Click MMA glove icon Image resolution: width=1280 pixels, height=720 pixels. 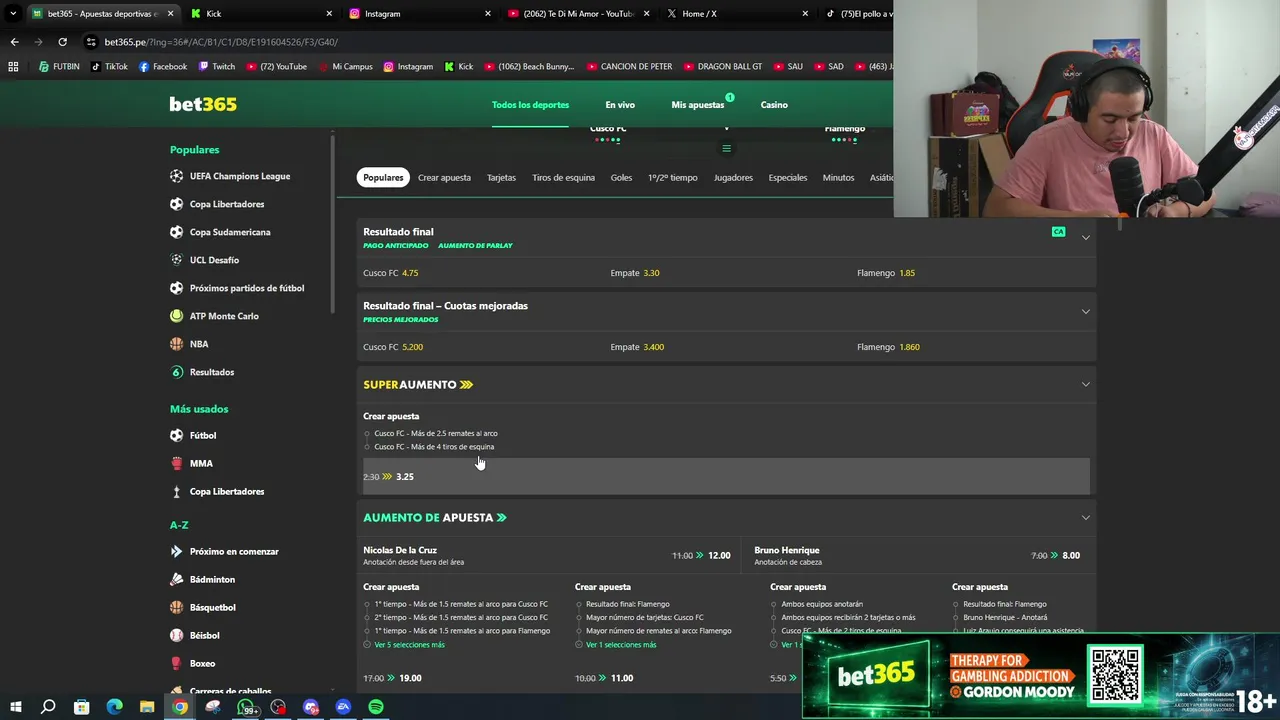pos(177,463)
